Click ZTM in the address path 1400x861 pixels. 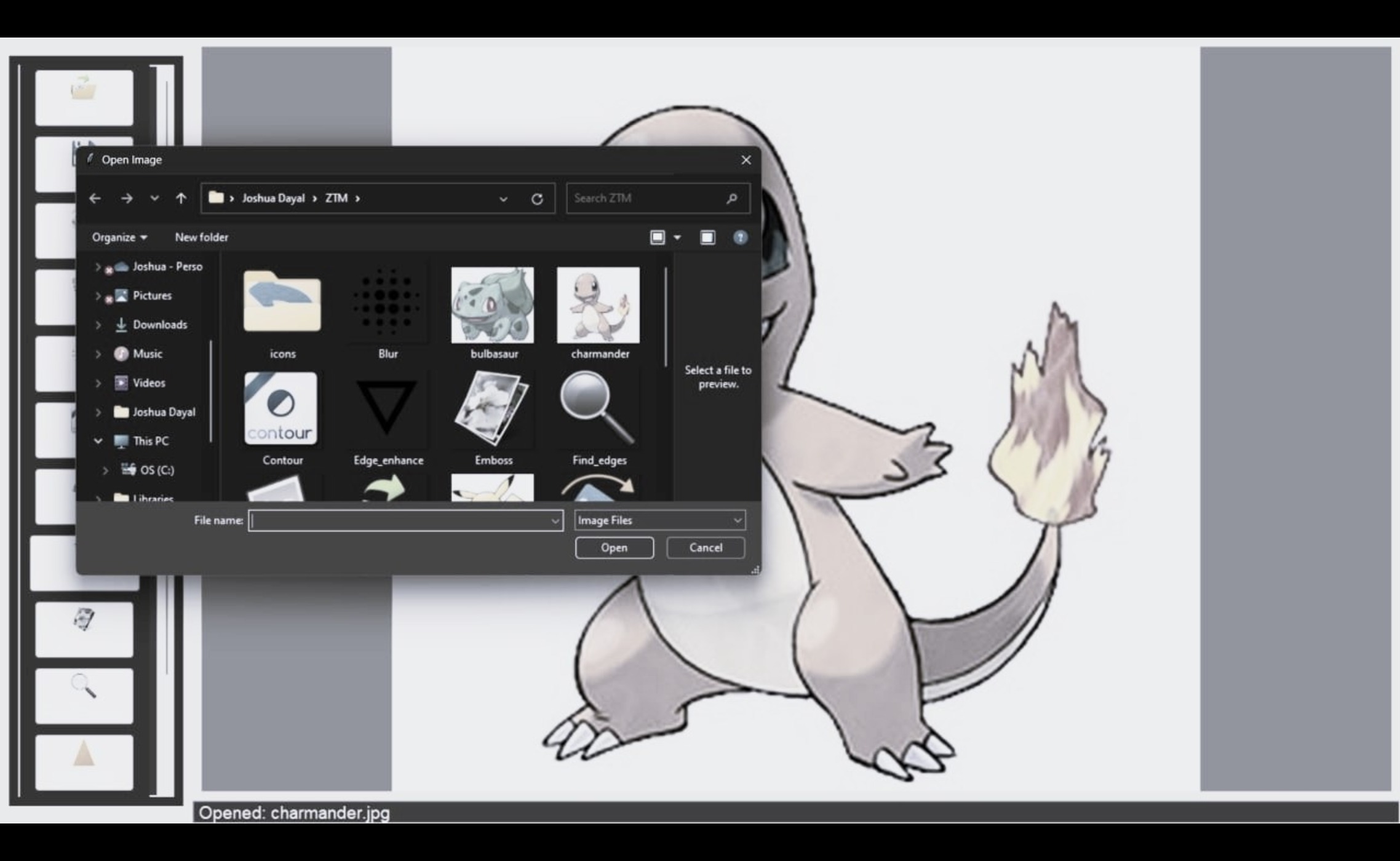[x=336, y=198]
